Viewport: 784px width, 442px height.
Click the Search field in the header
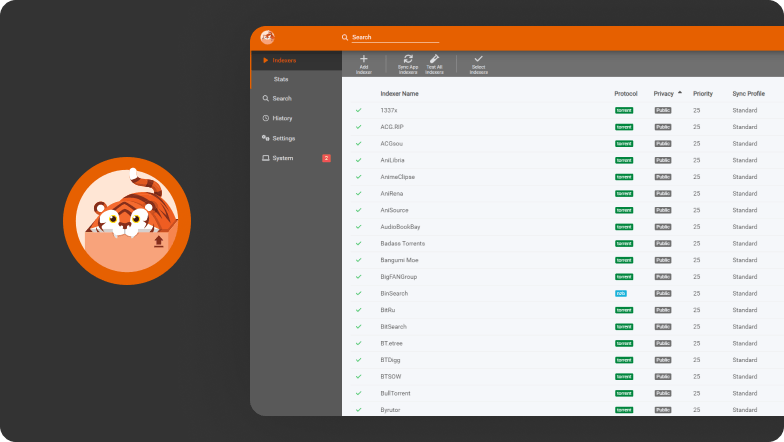tap(395, 37)
